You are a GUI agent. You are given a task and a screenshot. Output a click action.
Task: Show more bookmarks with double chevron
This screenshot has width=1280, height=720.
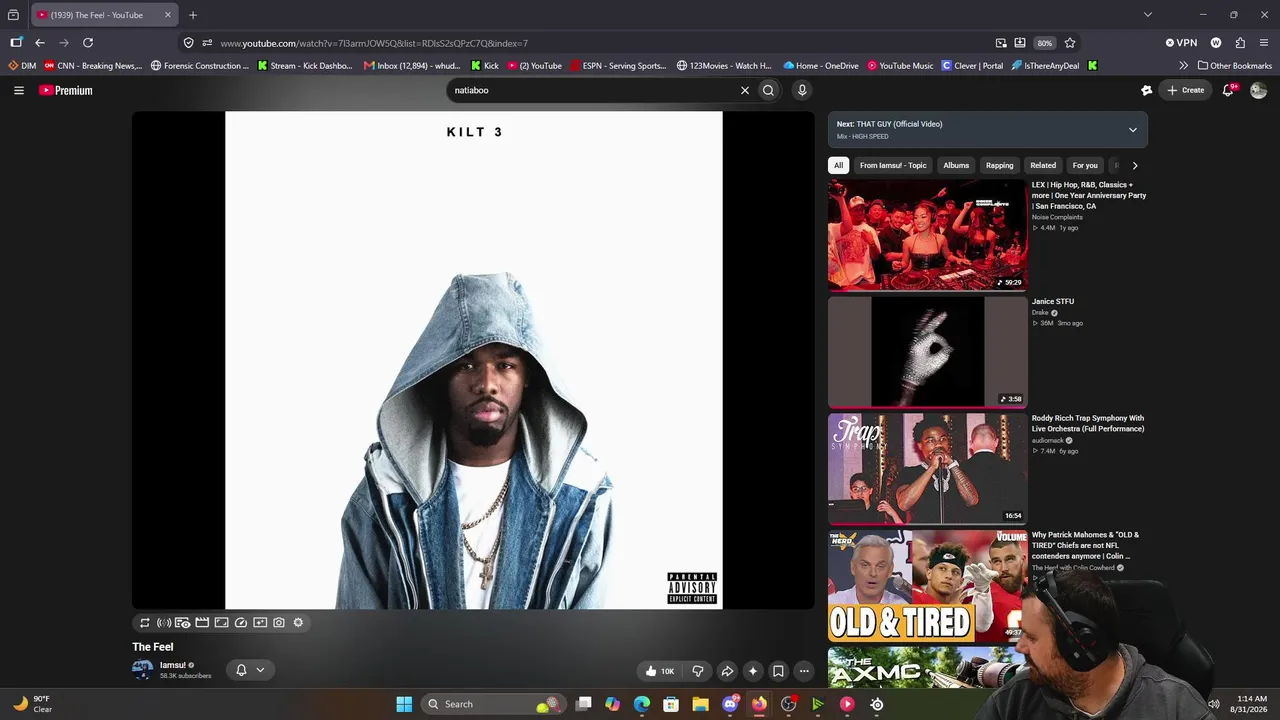[1184, 66]
